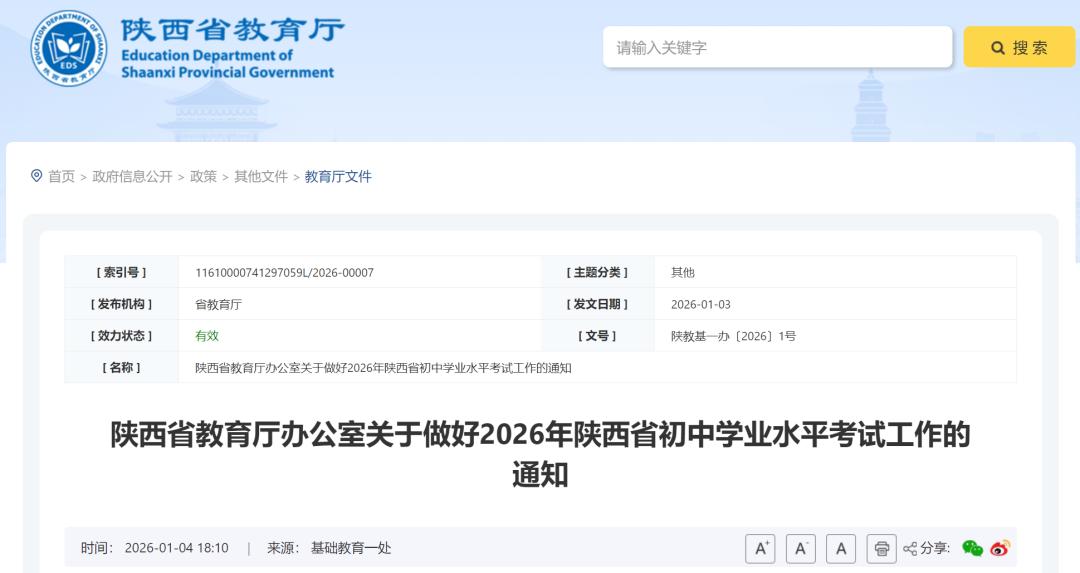Print the article using printer icon
Viewport: 1080px width, 573px height.
(881, 548)
